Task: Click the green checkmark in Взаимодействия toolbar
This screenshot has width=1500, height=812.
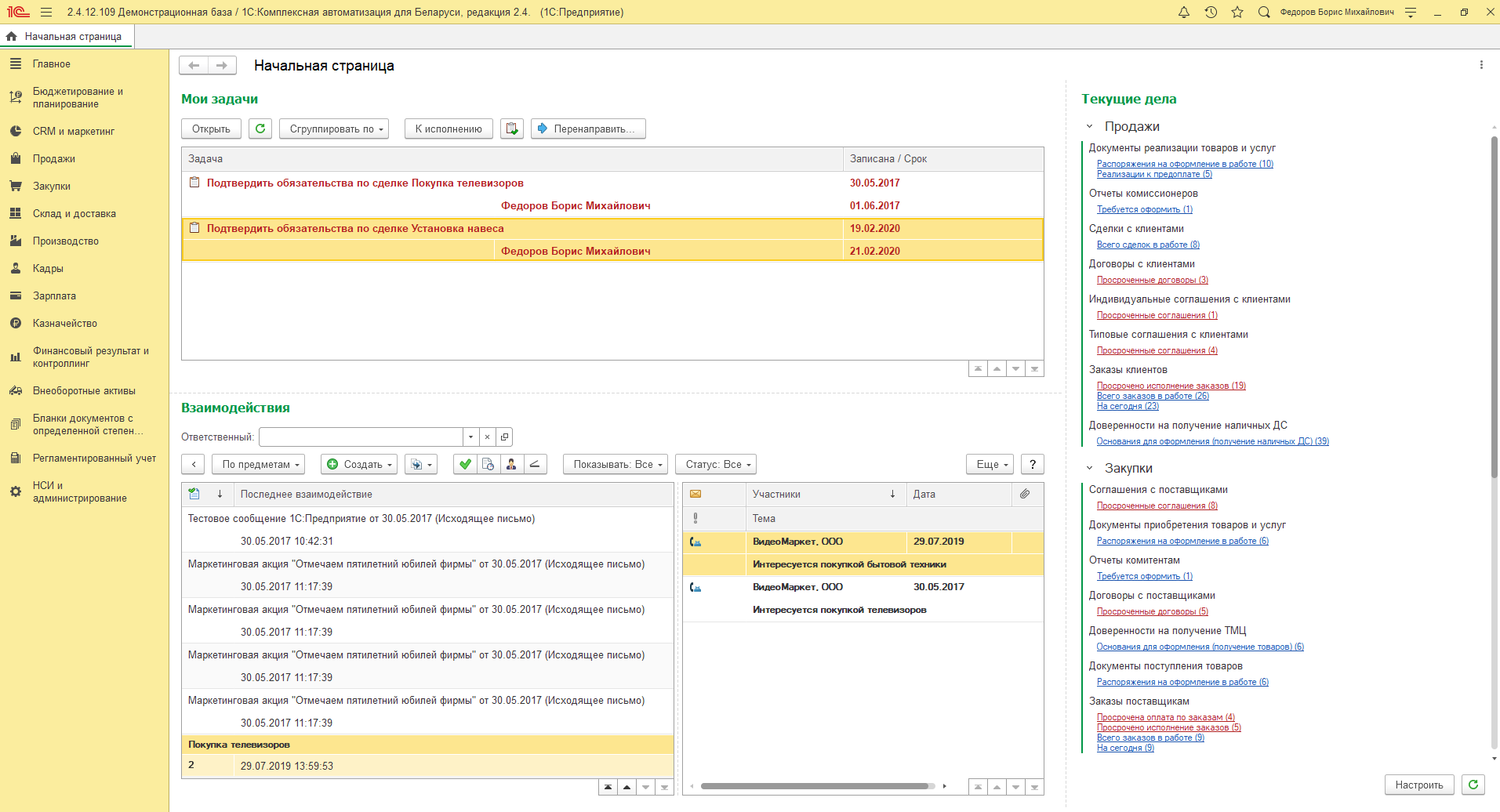Action: [465, 464]
